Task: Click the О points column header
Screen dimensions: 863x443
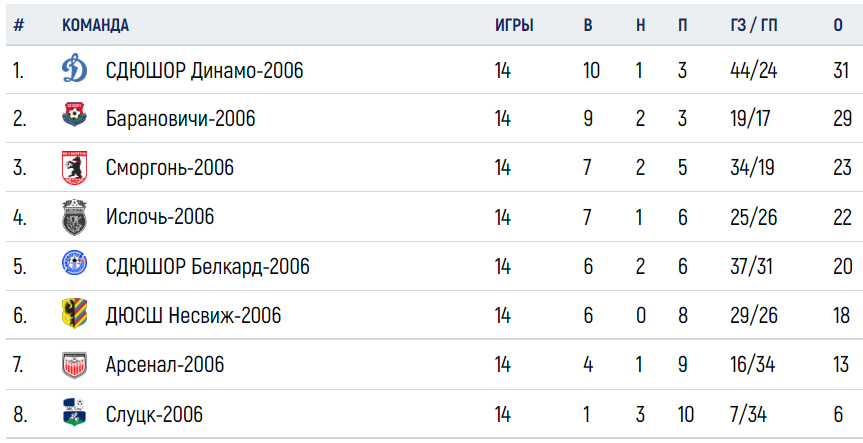Action: tap(838, 25)
